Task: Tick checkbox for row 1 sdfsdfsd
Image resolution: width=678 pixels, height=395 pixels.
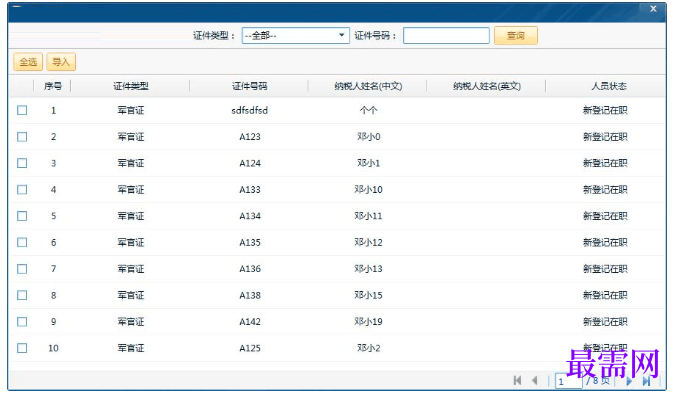Action: point(22,110)
